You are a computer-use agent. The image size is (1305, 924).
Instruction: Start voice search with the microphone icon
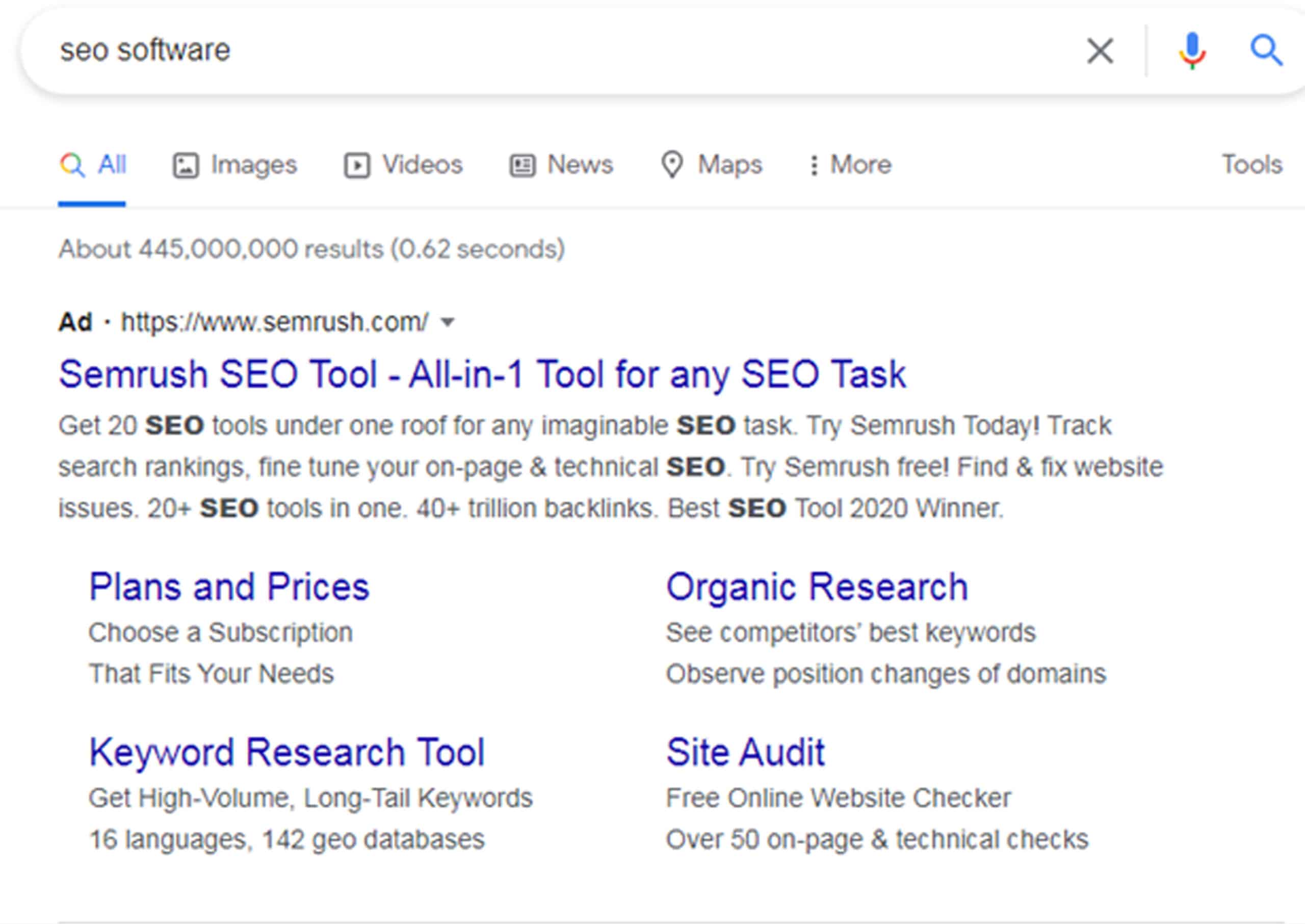point(1192,50)
